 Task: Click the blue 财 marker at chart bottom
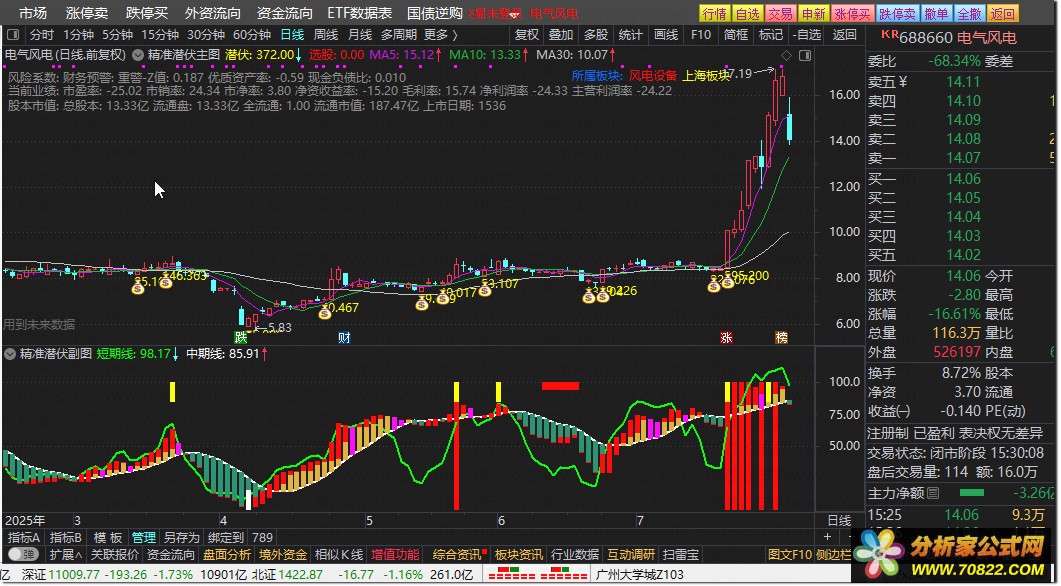coord(344,337)
